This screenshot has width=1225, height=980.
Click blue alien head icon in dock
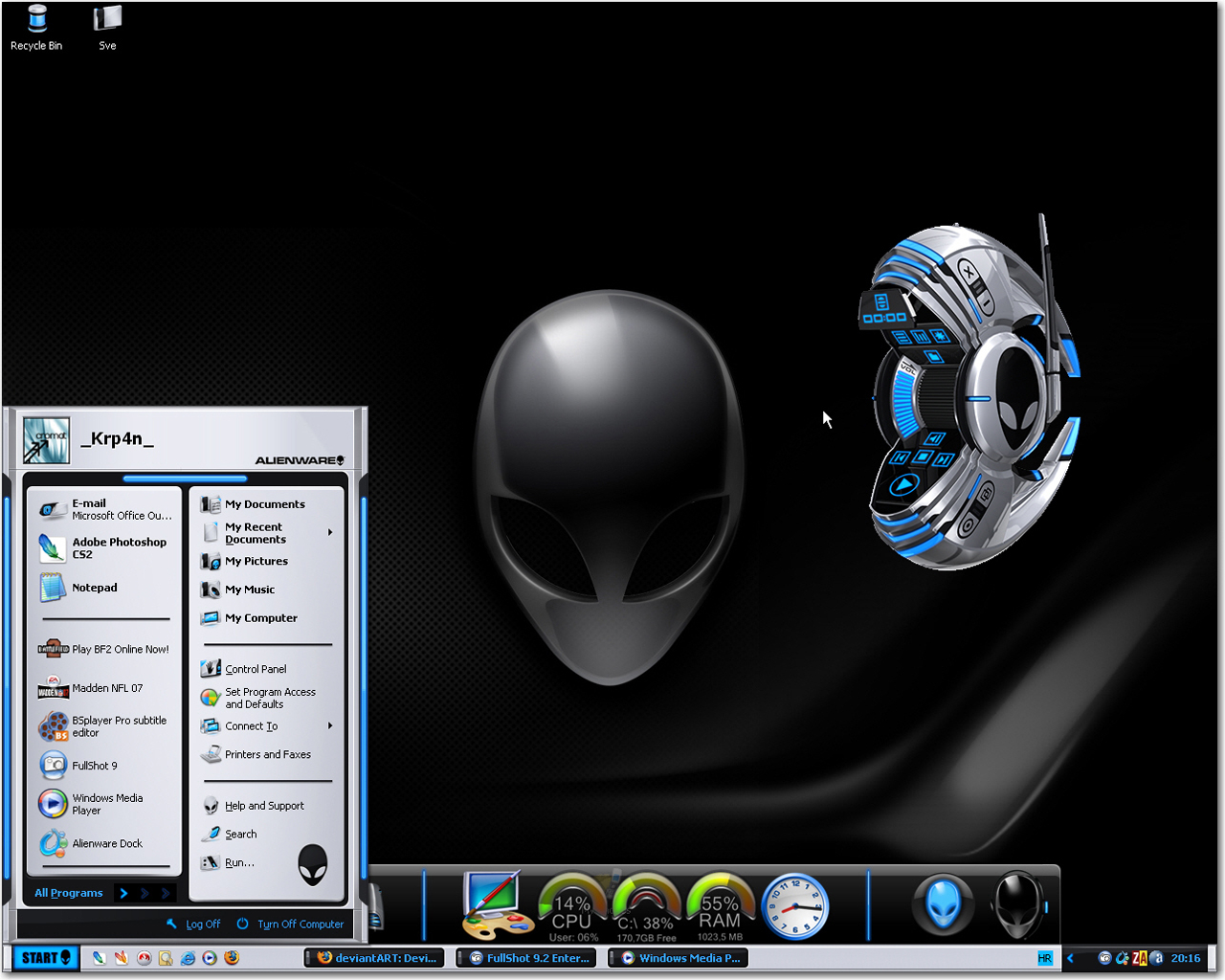(943, 903)
